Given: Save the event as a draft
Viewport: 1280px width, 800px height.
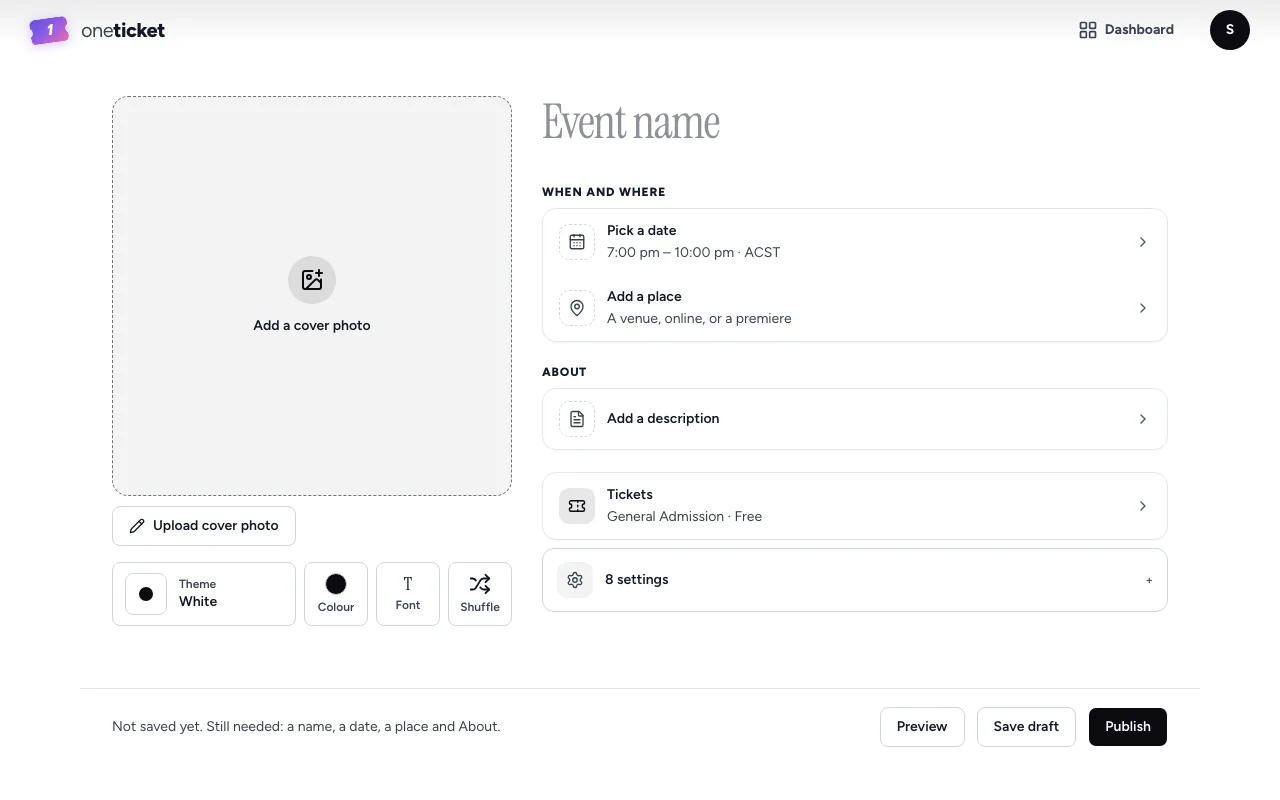Looking at the screenshot, I should pyautogui.click(x=1026, y=727).
